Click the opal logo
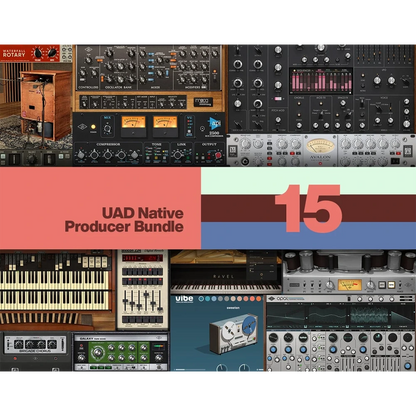Screen dimensions: 416x416 [x=283, y=299]
